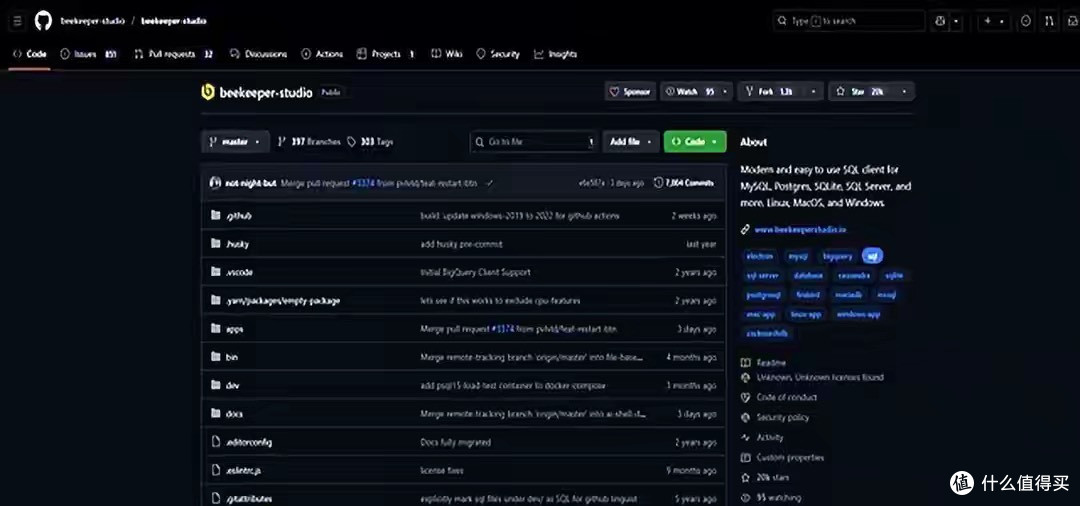
Task: Expand the Copilot dropdown arrow
Action: click(x=956, y=21)
